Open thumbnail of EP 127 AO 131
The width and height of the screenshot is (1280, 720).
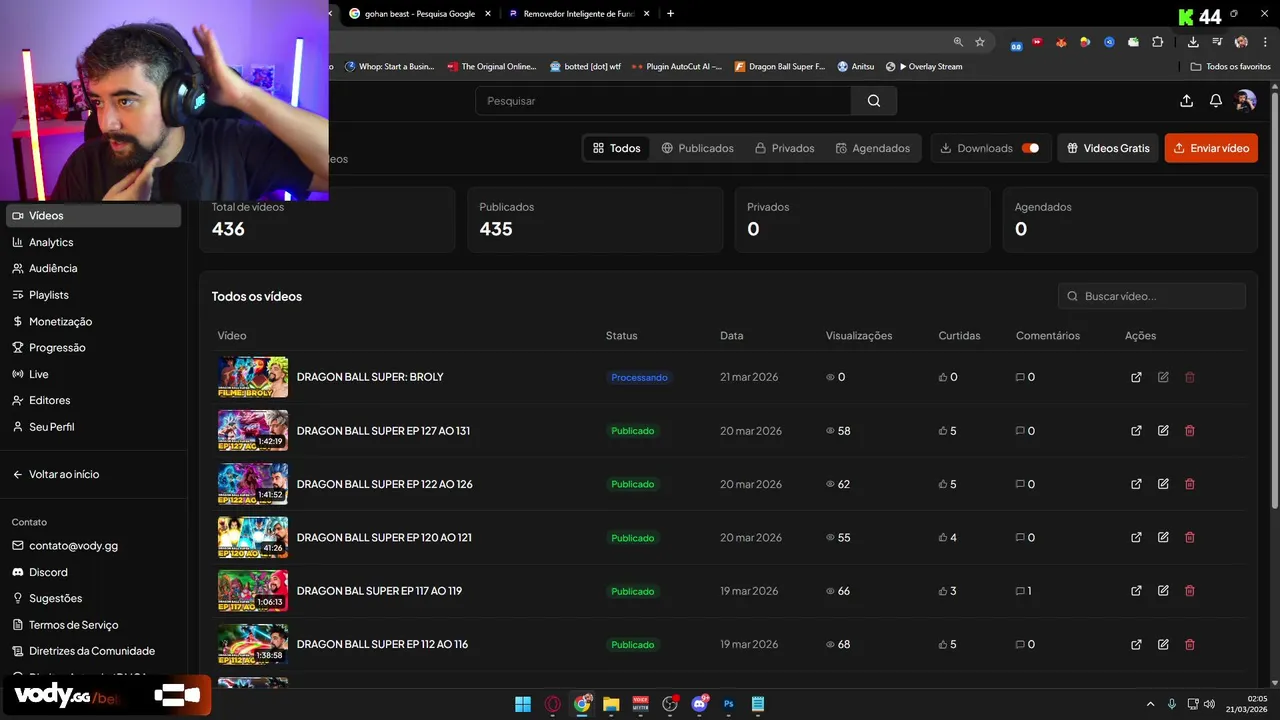coord(253,431)
